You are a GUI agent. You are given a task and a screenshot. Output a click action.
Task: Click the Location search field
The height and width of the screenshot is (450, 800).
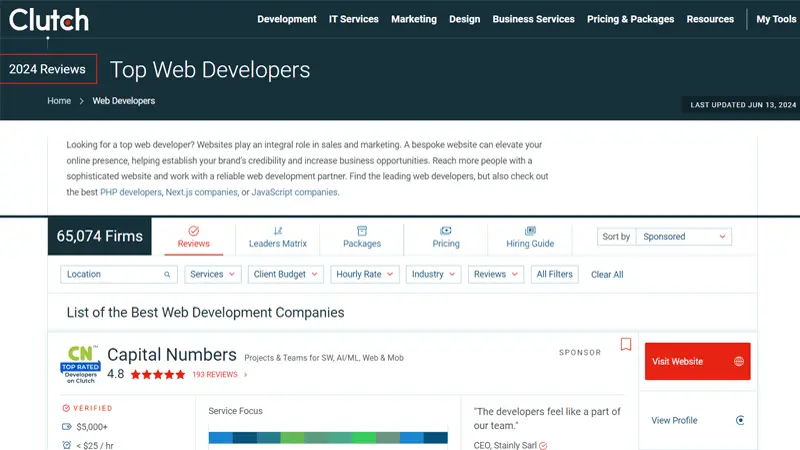point(119,274)
